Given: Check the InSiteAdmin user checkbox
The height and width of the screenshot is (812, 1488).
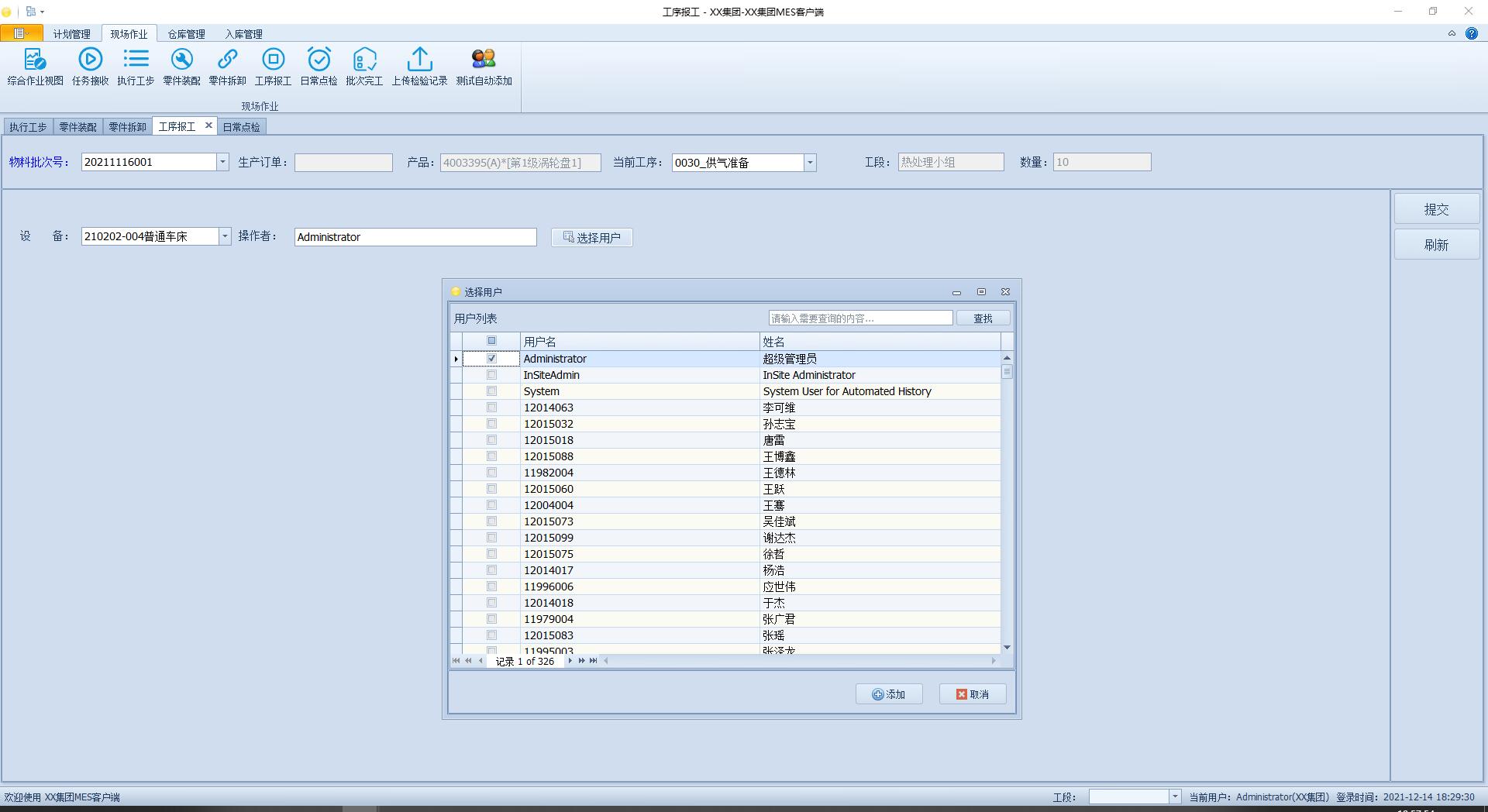Looking at the screenshot, I should pyautogui.click(x=492, y=374).
